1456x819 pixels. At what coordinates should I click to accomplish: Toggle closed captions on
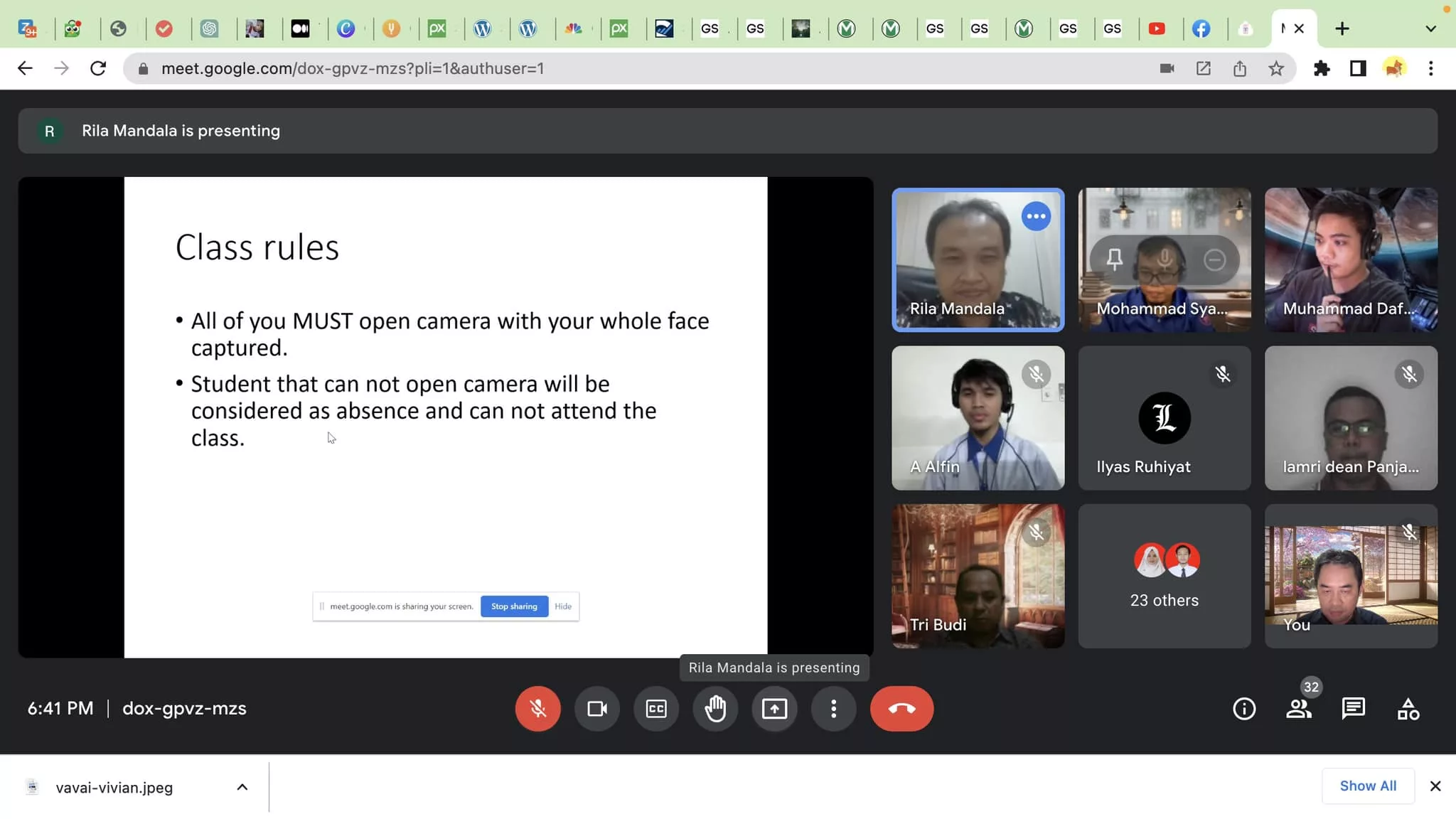[x=655, y=708]
